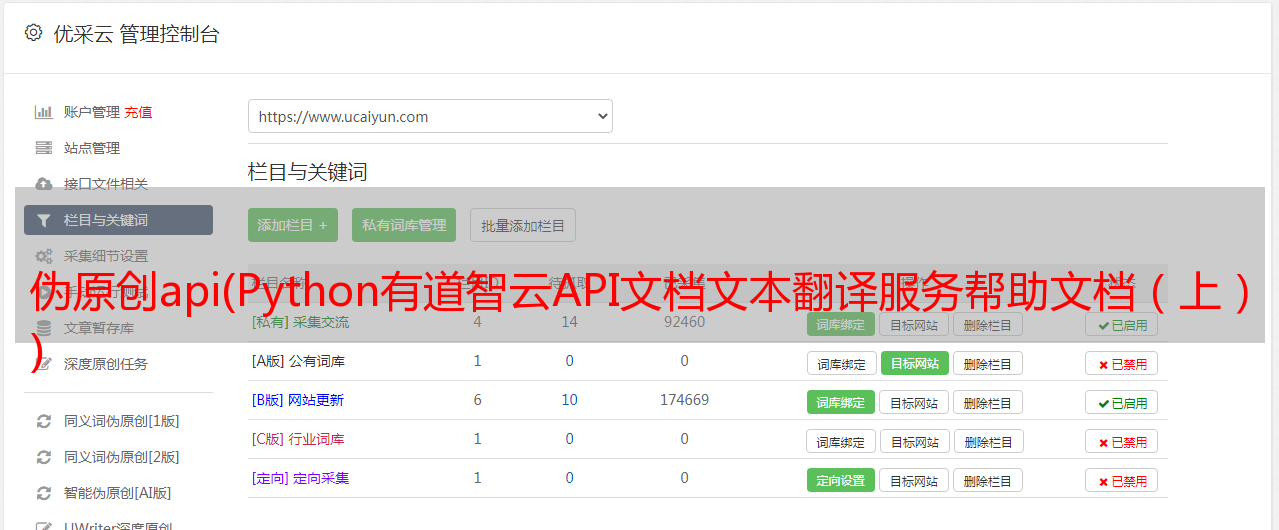Screen dimensions: 1279x530
Task: Click the red 充值 link
Action: 138,112
